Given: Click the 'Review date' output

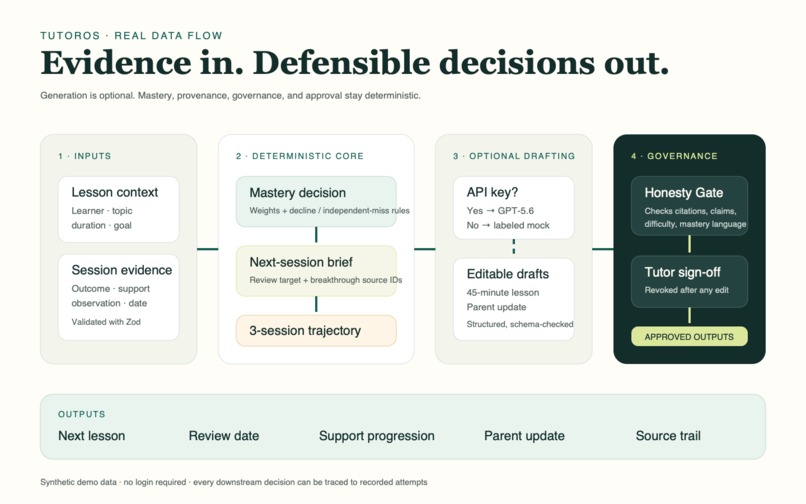Looking at the screenshot, I should pyautogui.click(x=224, y=436).
